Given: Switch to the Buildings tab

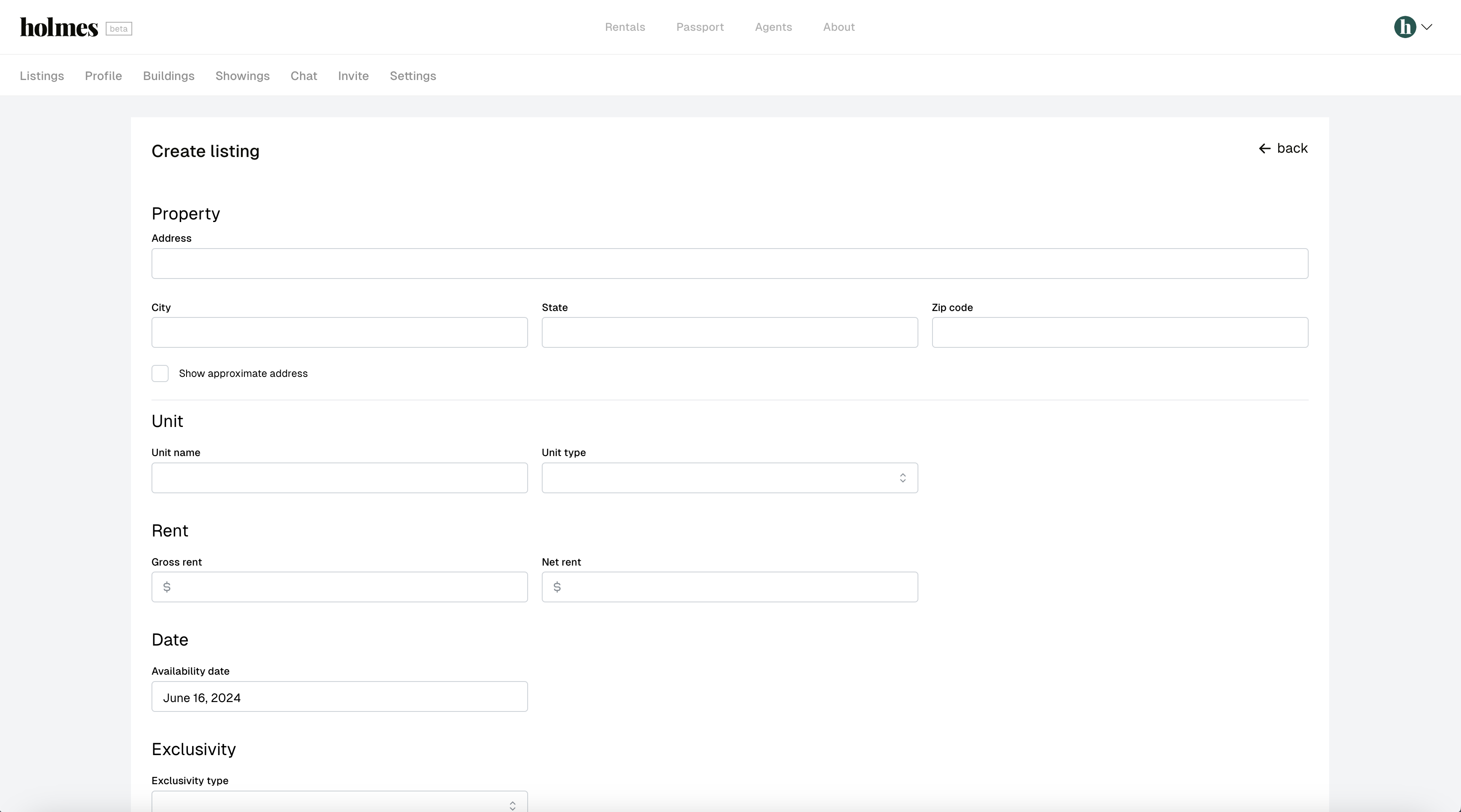Looking at the screenshot, I should pos(169,76).
